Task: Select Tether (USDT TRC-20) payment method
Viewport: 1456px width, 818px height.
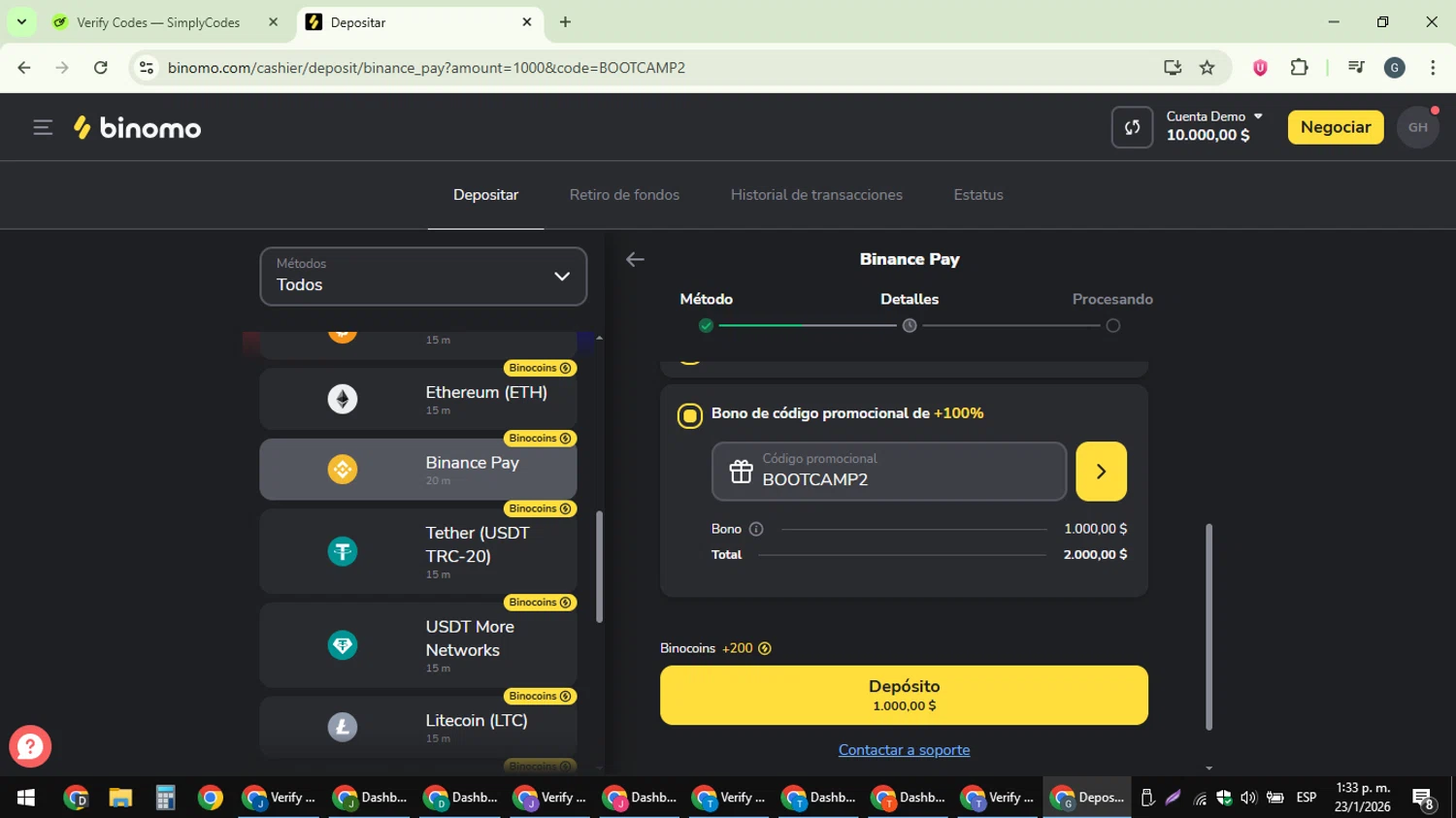Action: click(x=418, y=551)
